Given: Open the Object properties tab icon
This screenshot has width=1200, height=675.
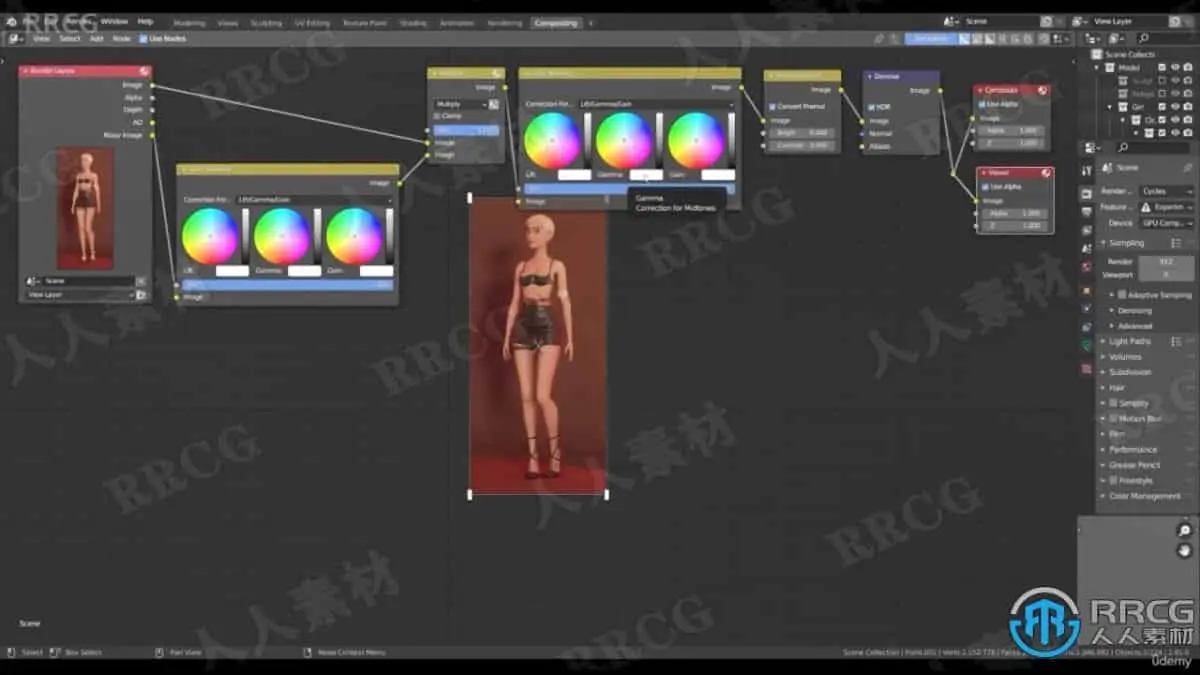Looking at the screenshot, I should click(1087, 290).
